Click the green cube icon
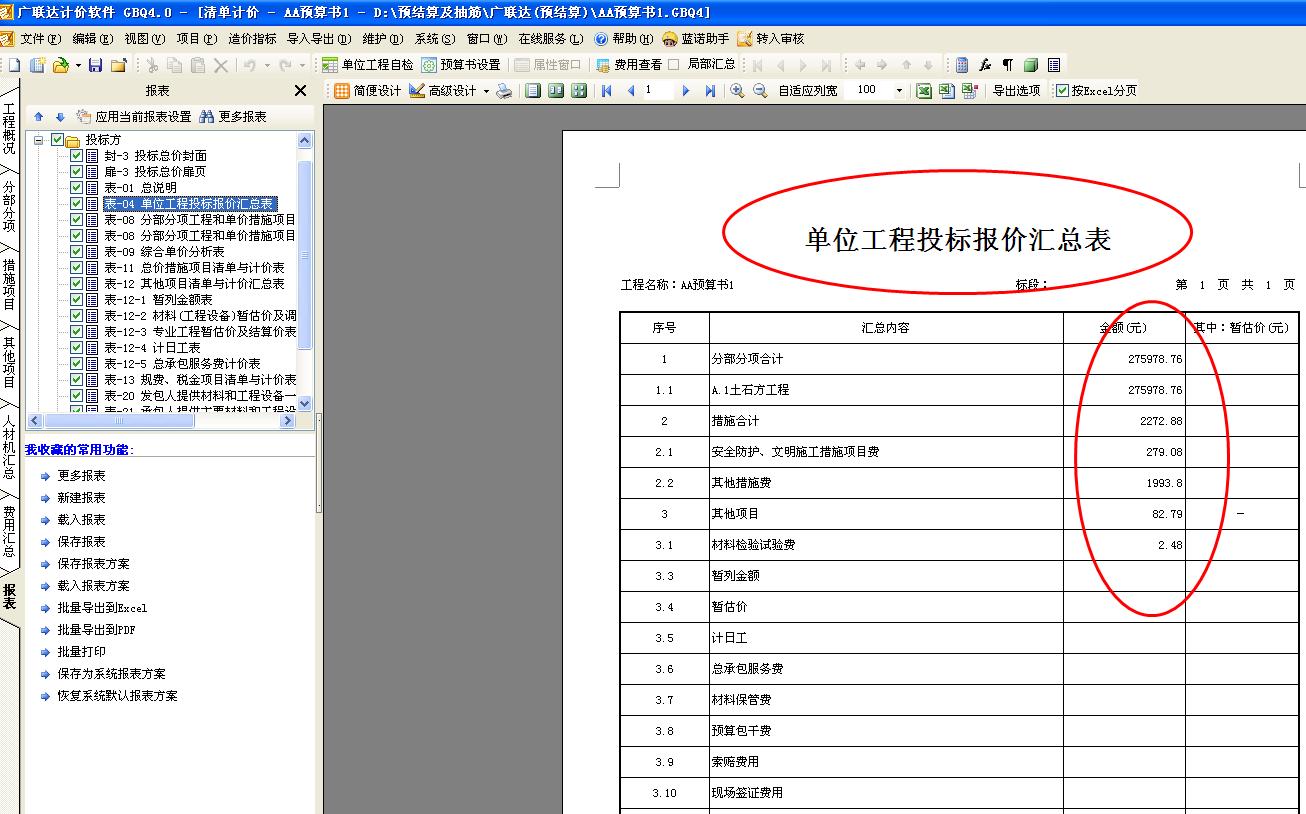The height and width of the screenshot is (814, 1306). tap(1030, 65)
